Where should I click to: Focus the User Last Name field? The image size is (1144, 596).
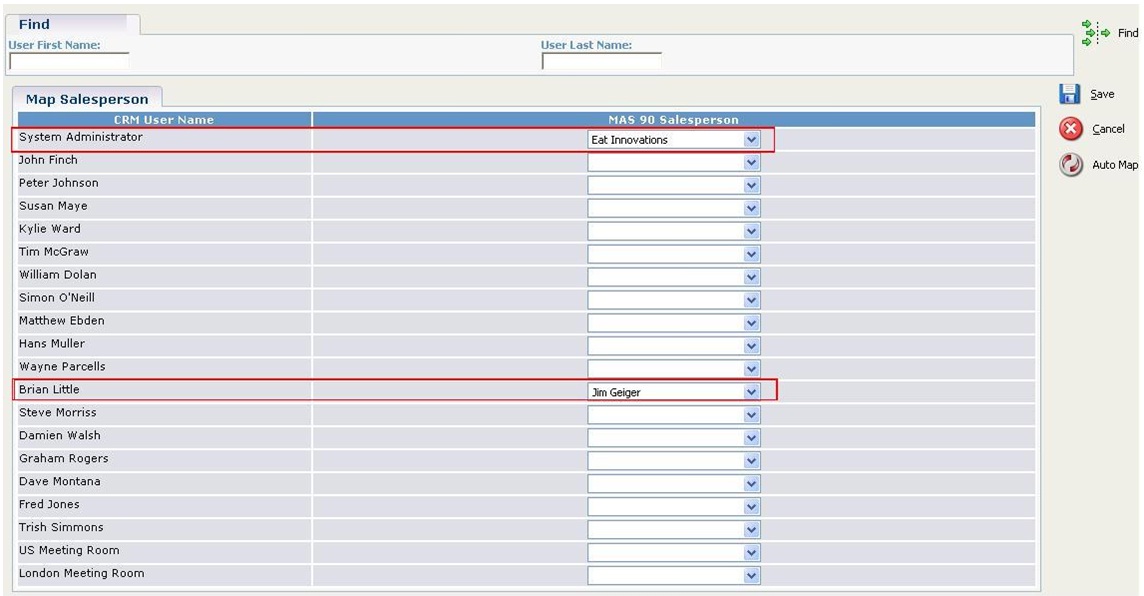click(602, 61)
